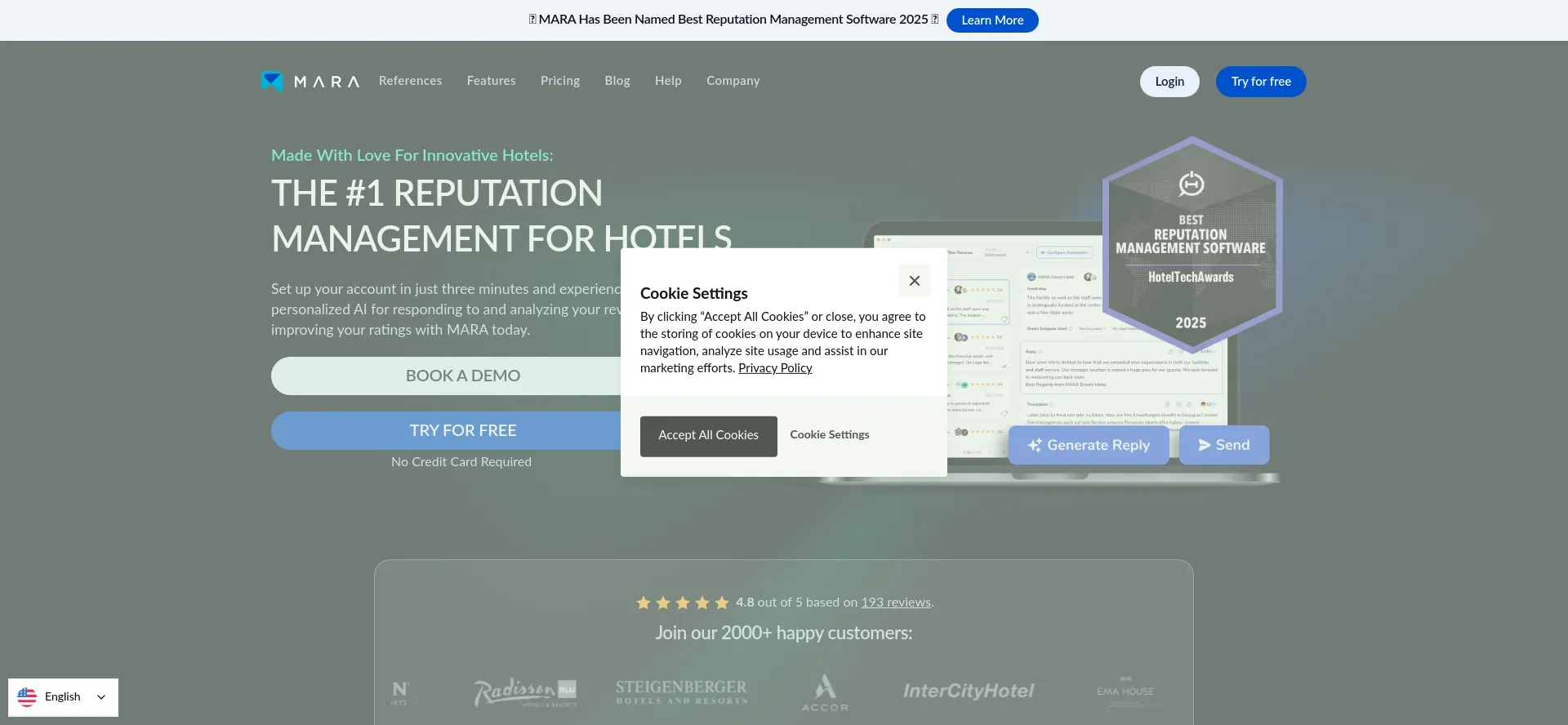The image size is (1568, 725).
Task: Open the Features menu
Action: 491,81
